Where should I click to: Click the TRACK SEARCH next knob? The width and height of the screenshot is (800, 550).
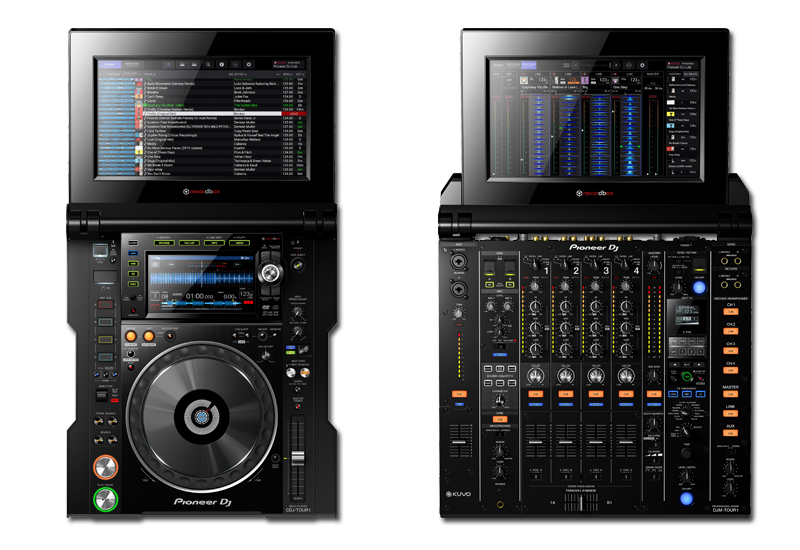click(x=112, y=421)
